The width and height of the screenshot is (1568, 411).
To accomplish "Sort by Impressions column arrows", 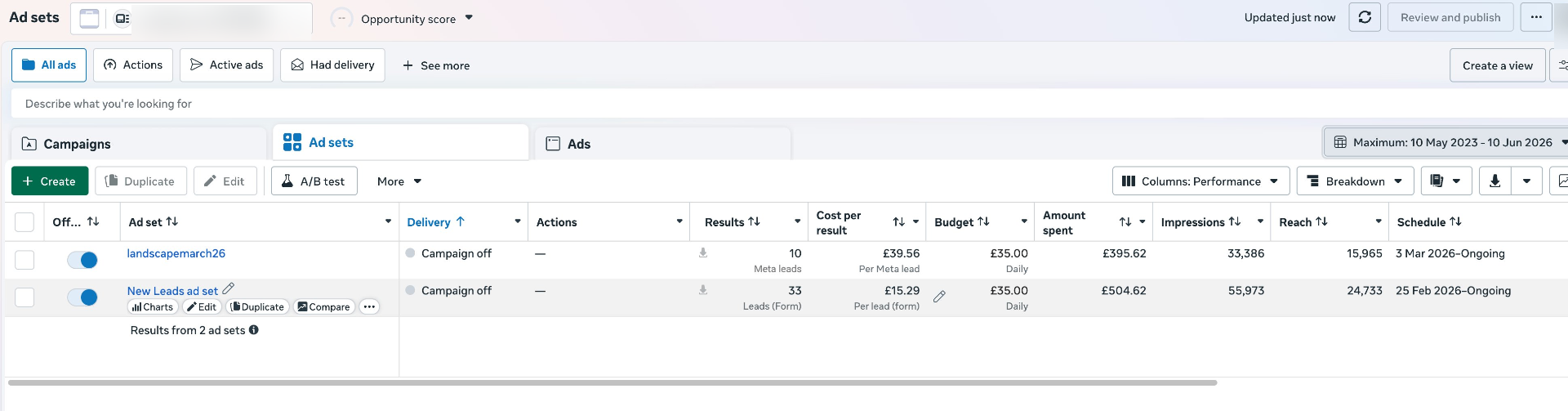I will click(1235, 221).
